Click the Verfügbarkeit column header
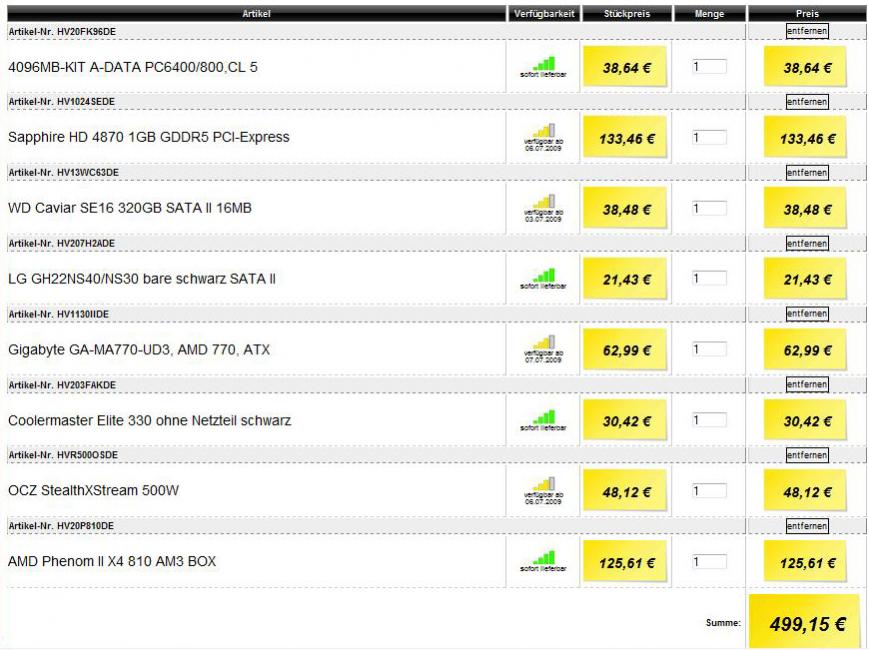This screenshot has width=869, height=650. [x=544, y=13]
